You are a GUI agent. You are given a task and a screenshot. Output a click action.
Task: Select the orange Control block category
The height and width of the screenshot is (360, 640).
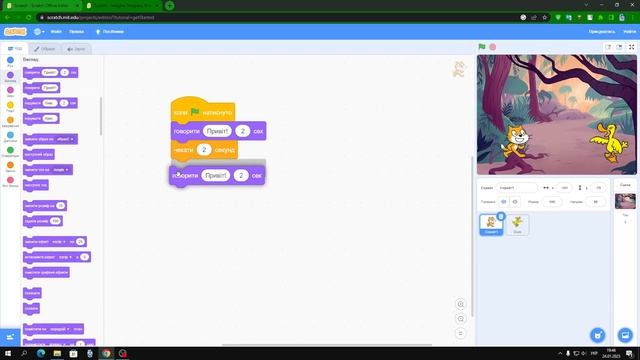click(x=10, y=122)
